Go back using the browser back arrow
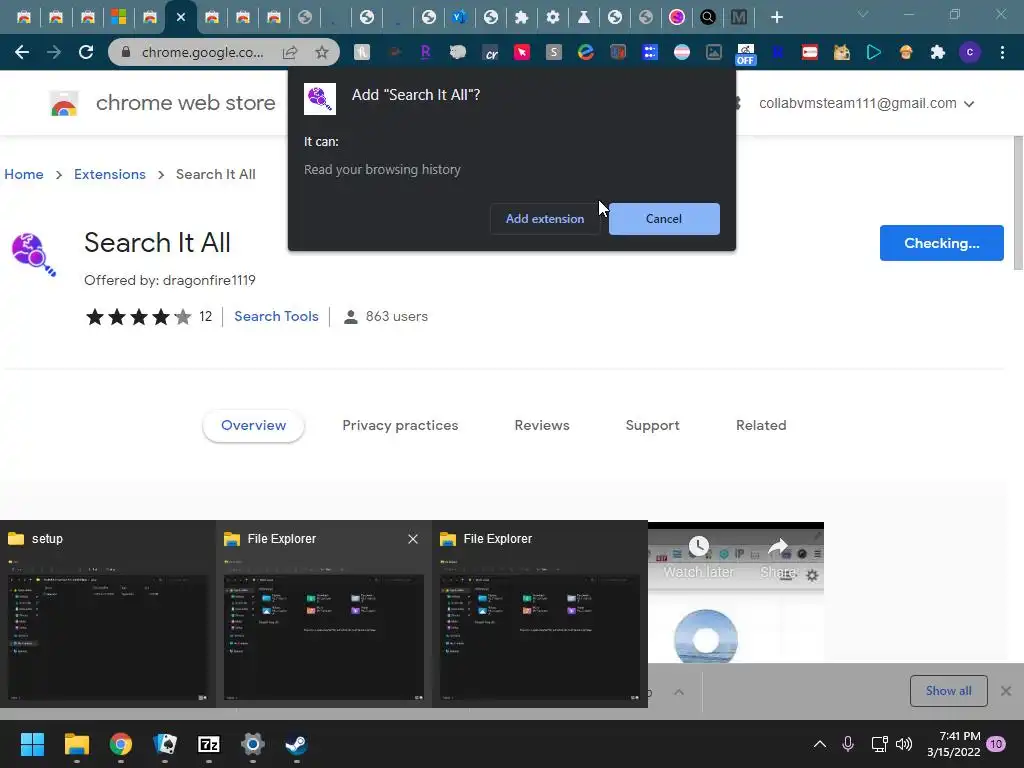1024x768 pixels. pyautogui.click(x=22, y=52)
